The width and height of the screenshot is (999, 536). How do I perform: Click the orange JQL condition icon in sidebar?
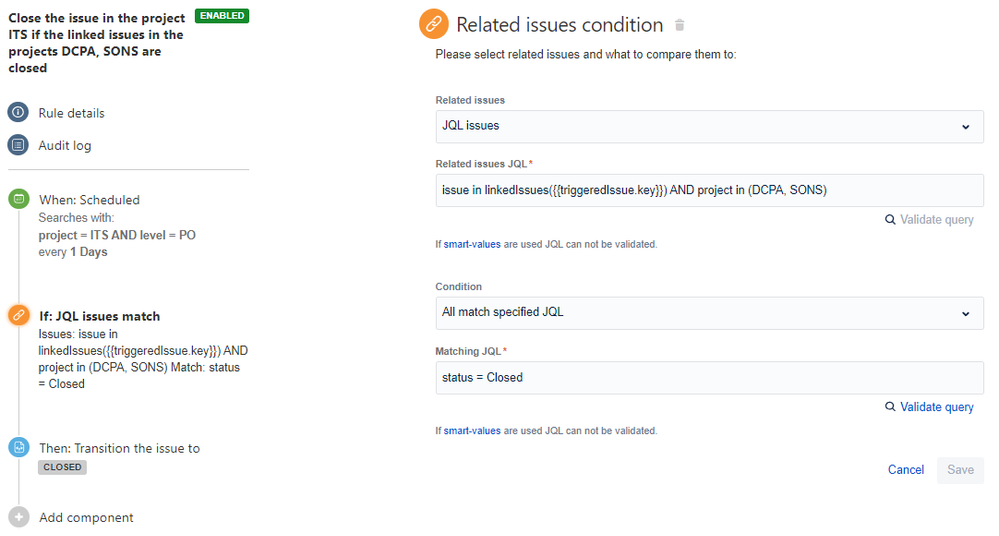tap(18, 316)
